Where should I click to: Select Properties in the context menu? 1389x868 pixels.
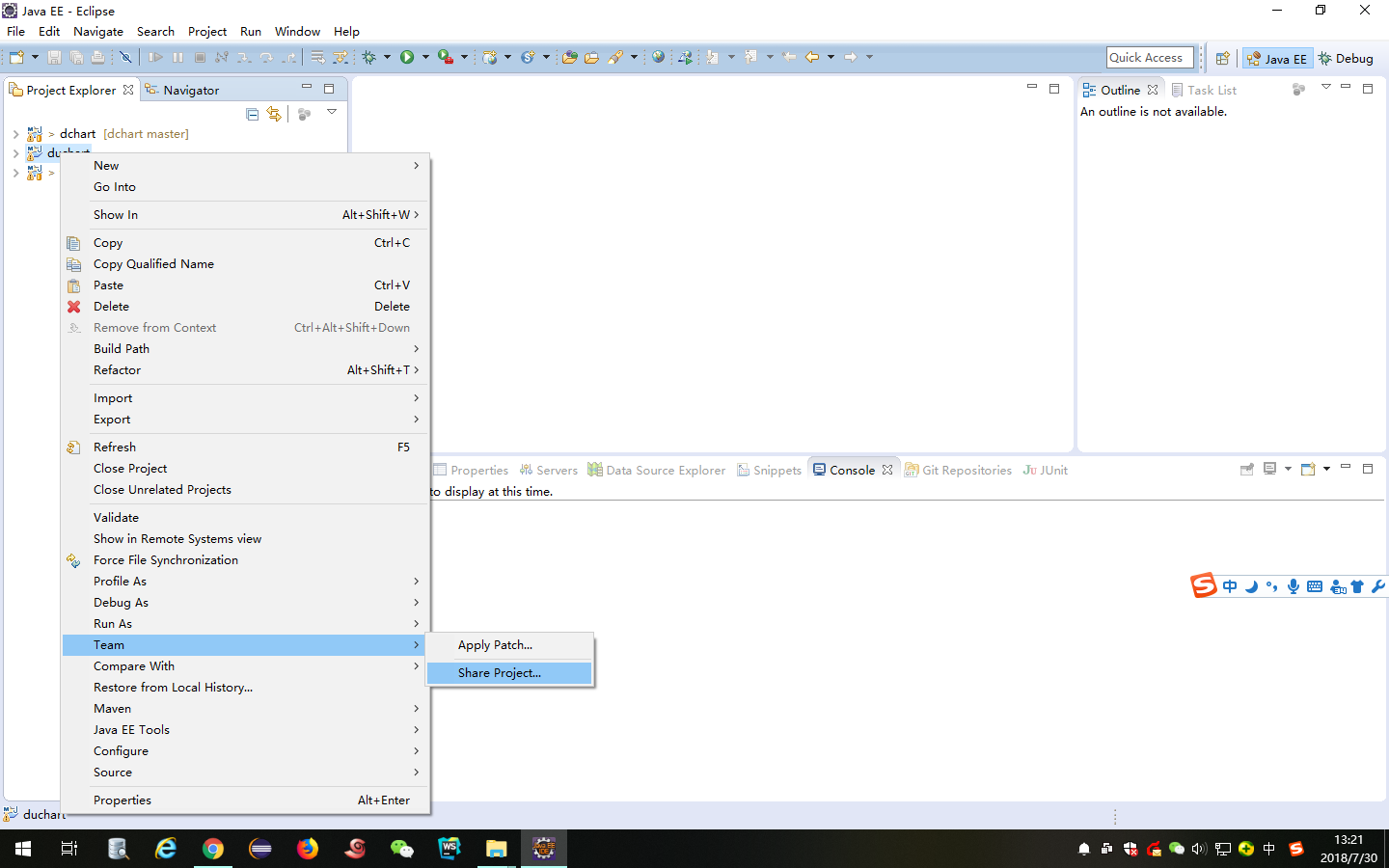[245, 800]
